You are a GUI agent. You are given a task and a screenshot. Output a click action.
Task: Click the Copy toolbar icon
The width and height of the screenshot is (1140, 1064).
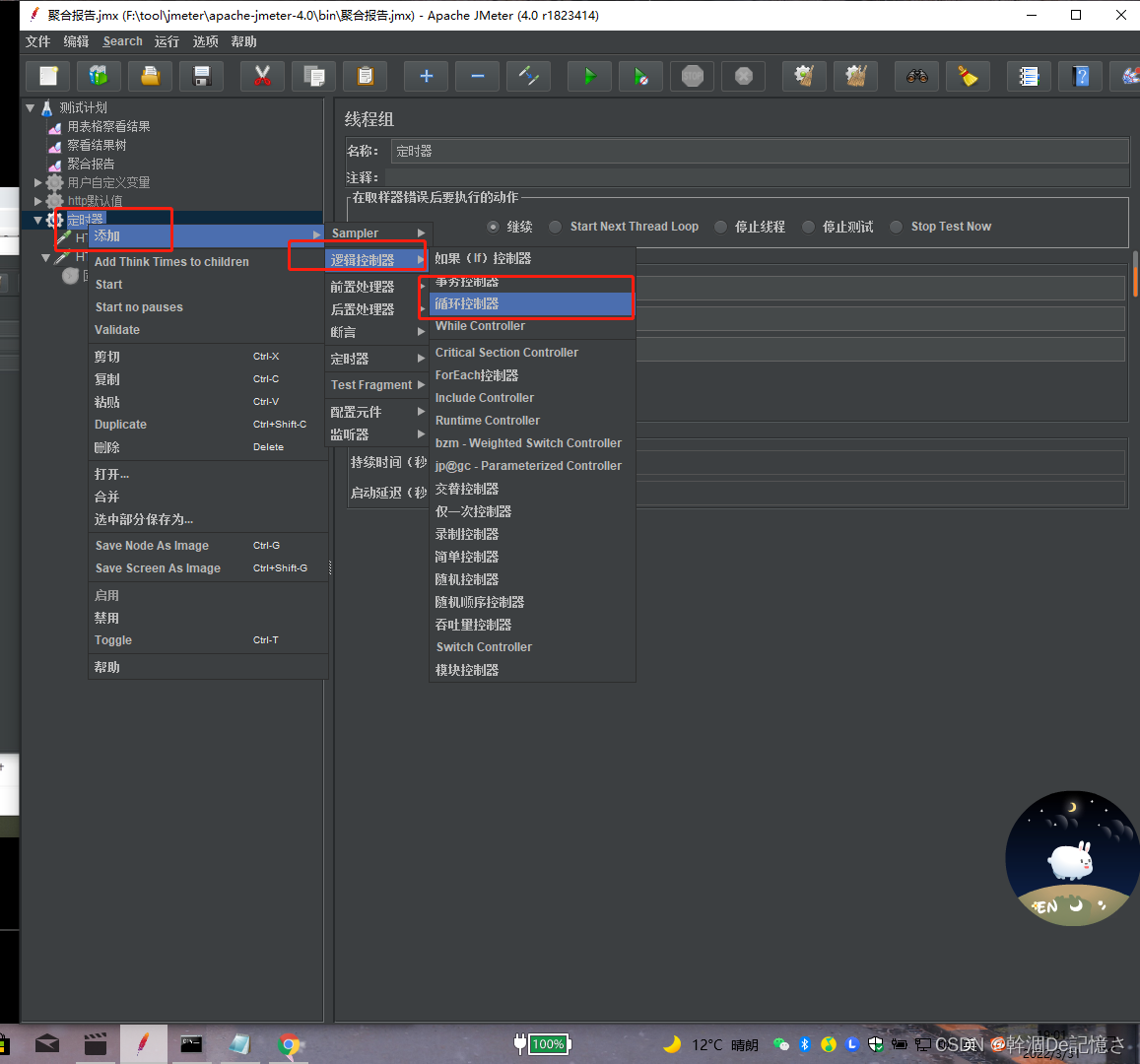coord(314,76)
